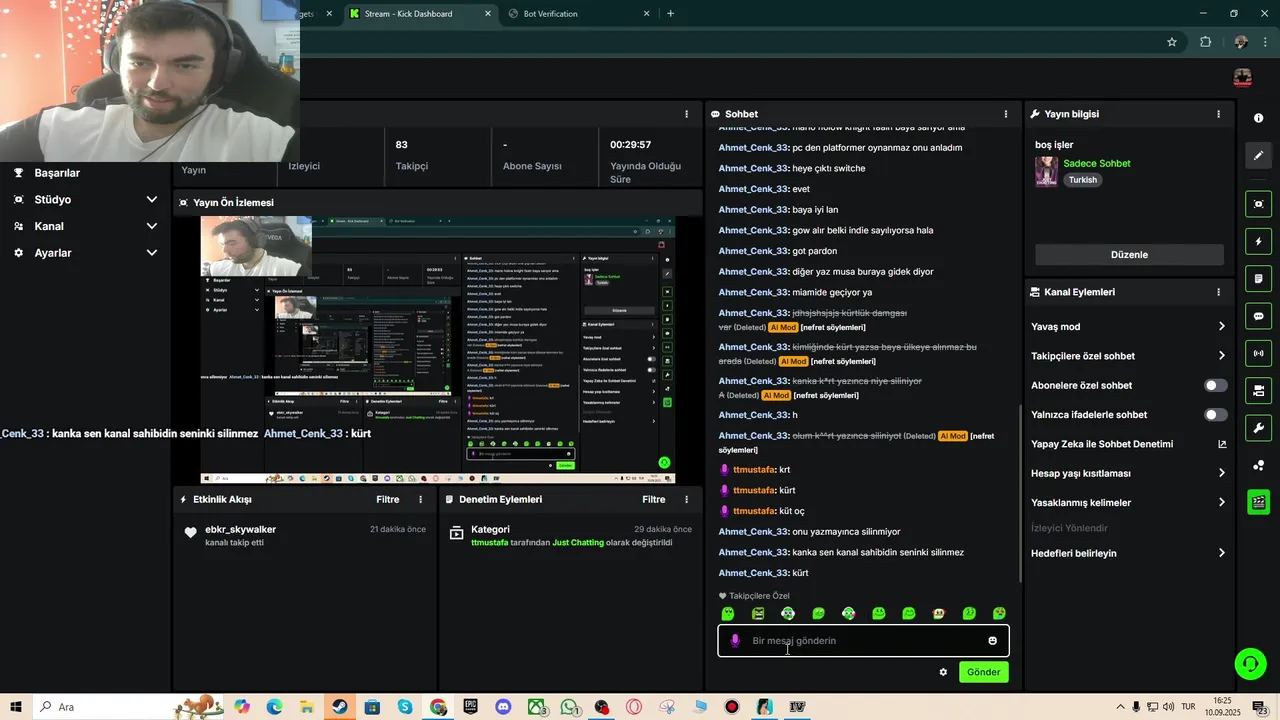Open Filtre dropdown in Denetim Eylemleri
This screenshot has height=720, width=1280.
point(653,499)
